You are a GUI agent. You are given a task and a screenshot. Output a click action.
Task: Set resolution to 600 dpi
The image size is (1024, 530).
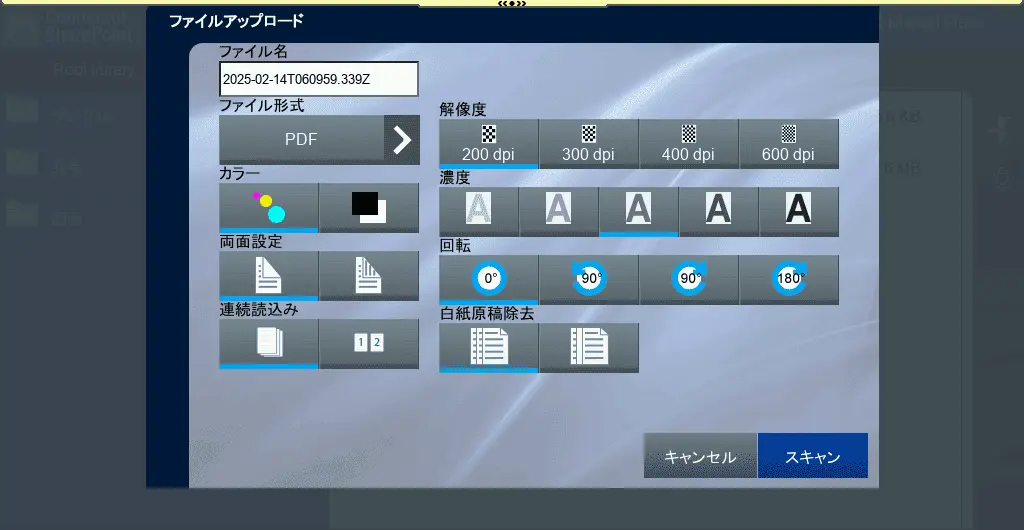click(x=789, y=143)
